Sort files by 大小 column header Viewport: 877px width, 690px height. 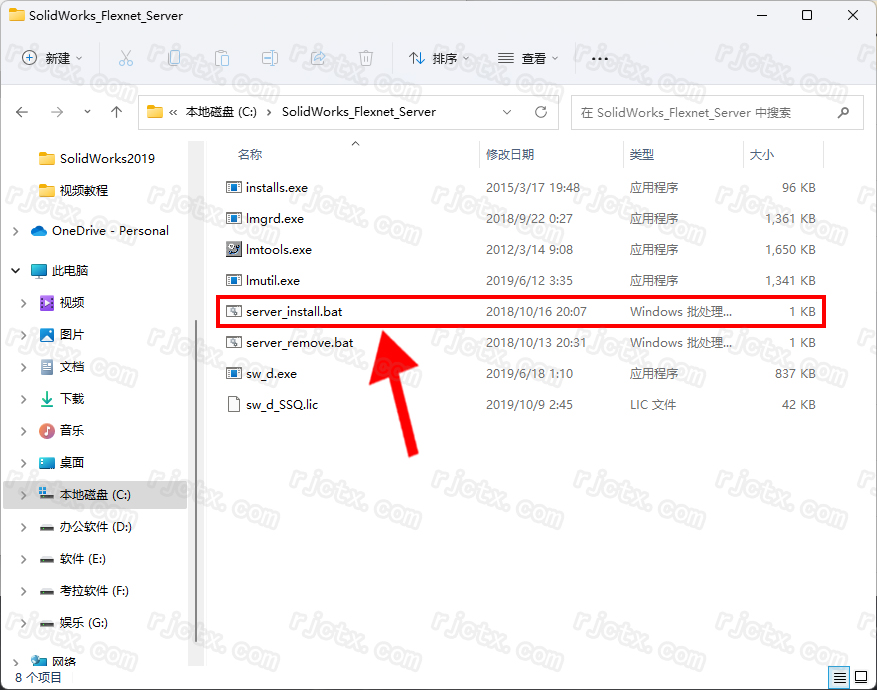761,154
